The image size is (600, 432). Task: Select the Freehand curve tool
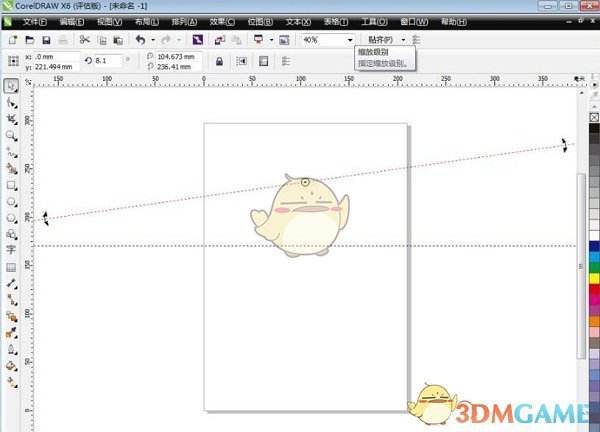[12, 152]
